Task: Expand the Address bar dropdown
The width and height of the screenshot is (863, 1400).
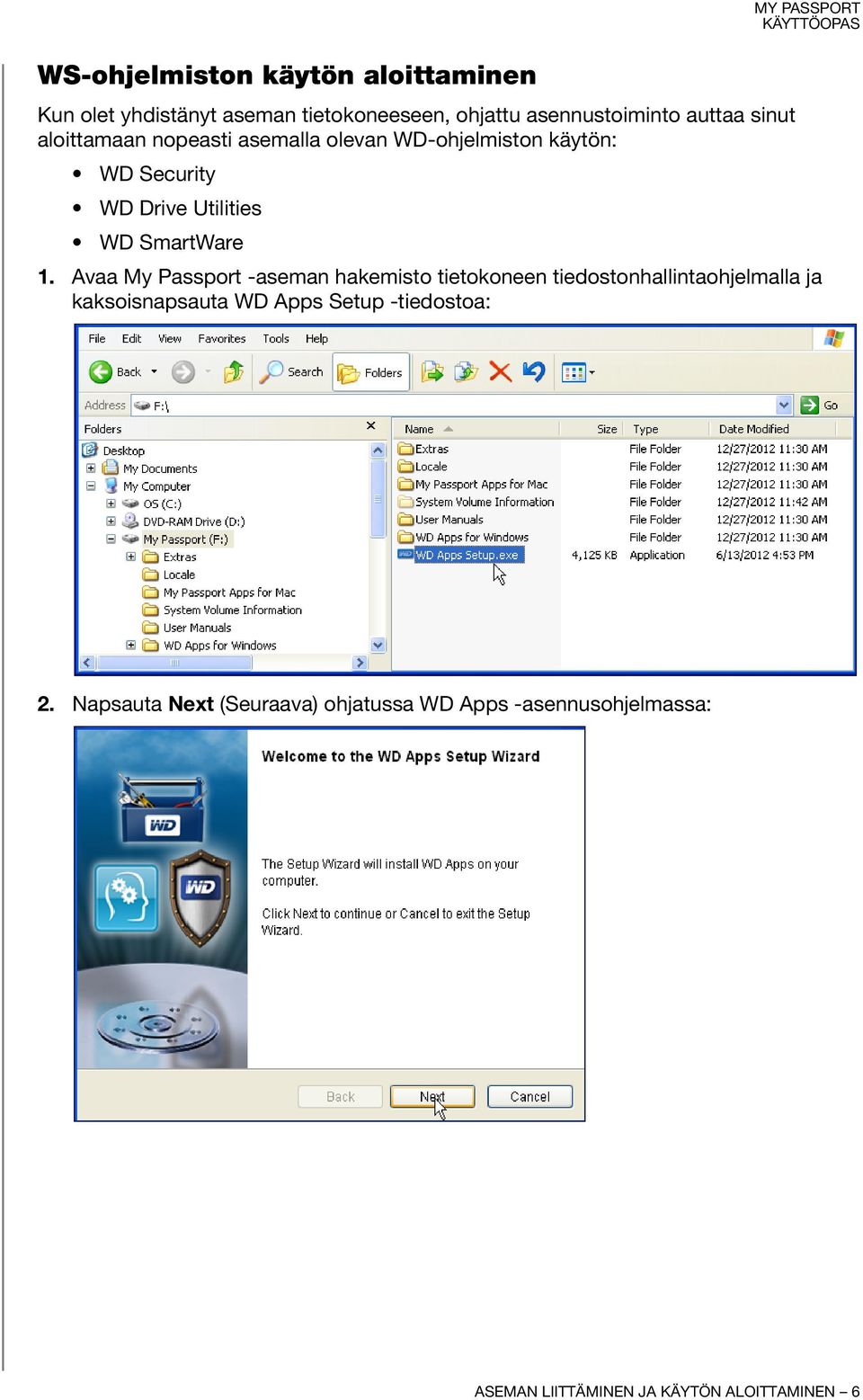Action: (x=784, y=406)
